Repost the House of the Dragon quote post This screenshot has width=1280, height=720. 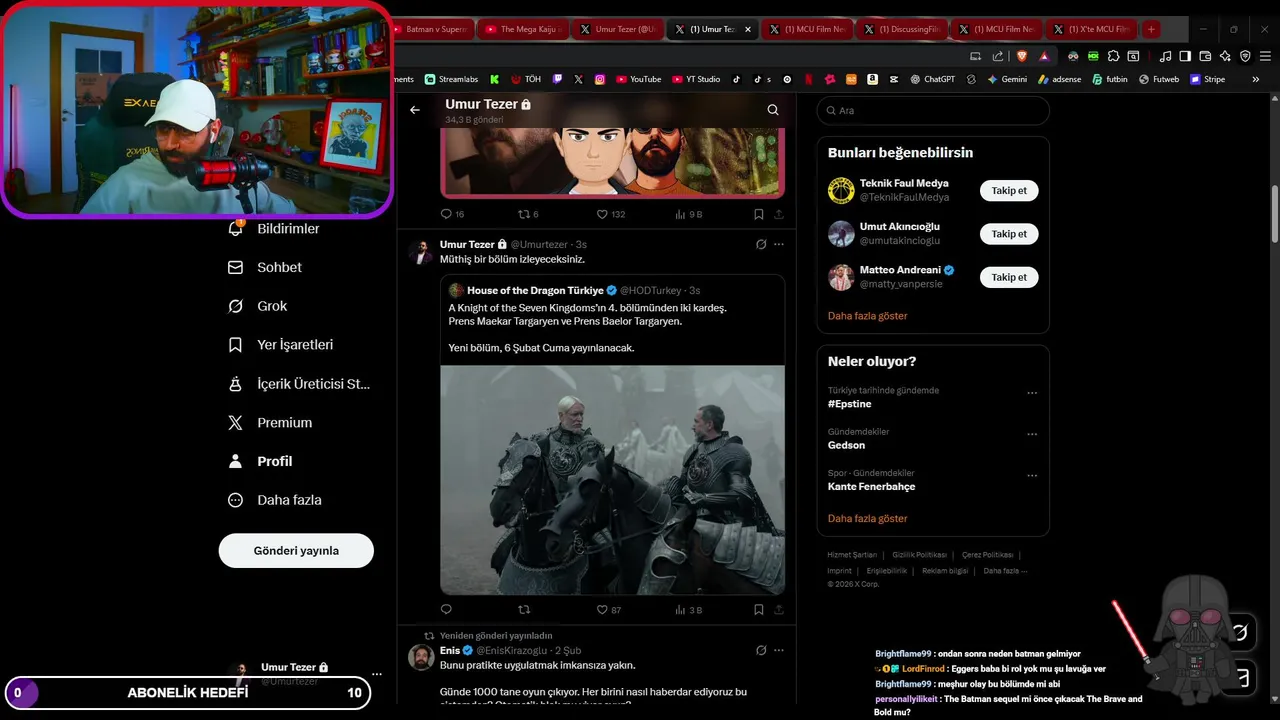(523, 610)
